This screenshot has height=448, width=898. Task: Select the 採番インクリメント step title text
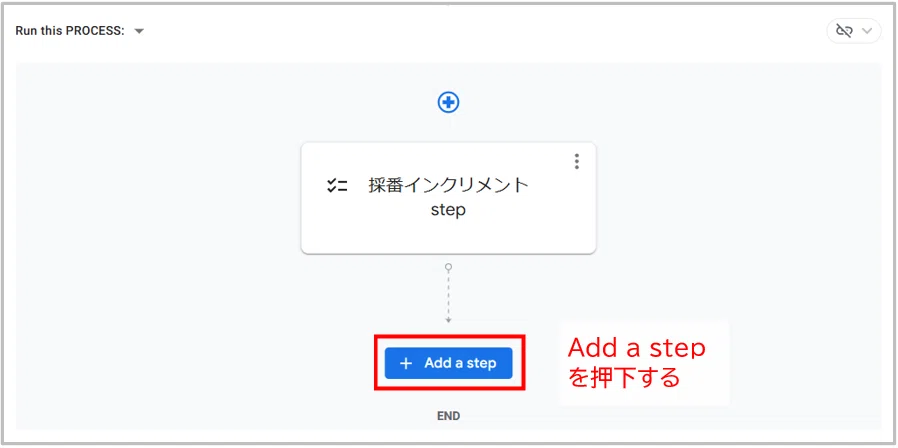point(448,186)
